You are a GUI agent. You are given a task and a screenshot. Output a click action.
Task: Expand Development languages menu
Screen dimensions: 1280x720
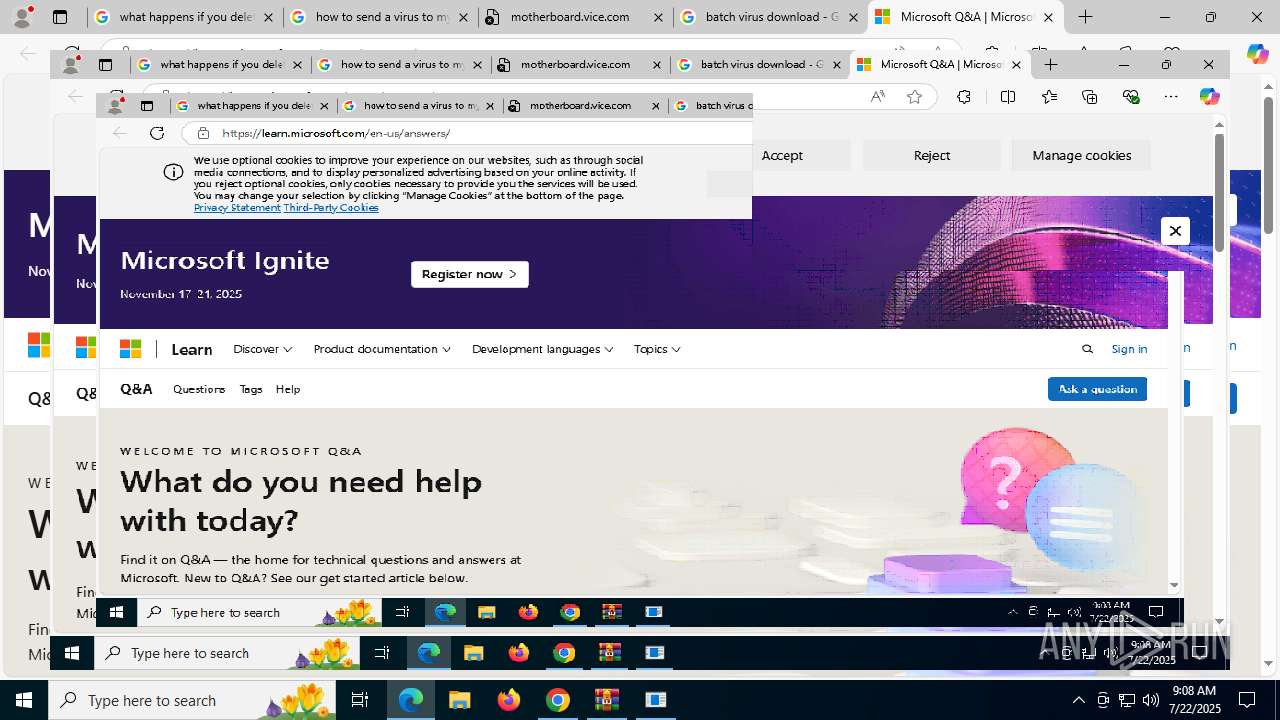pos(543,349)
